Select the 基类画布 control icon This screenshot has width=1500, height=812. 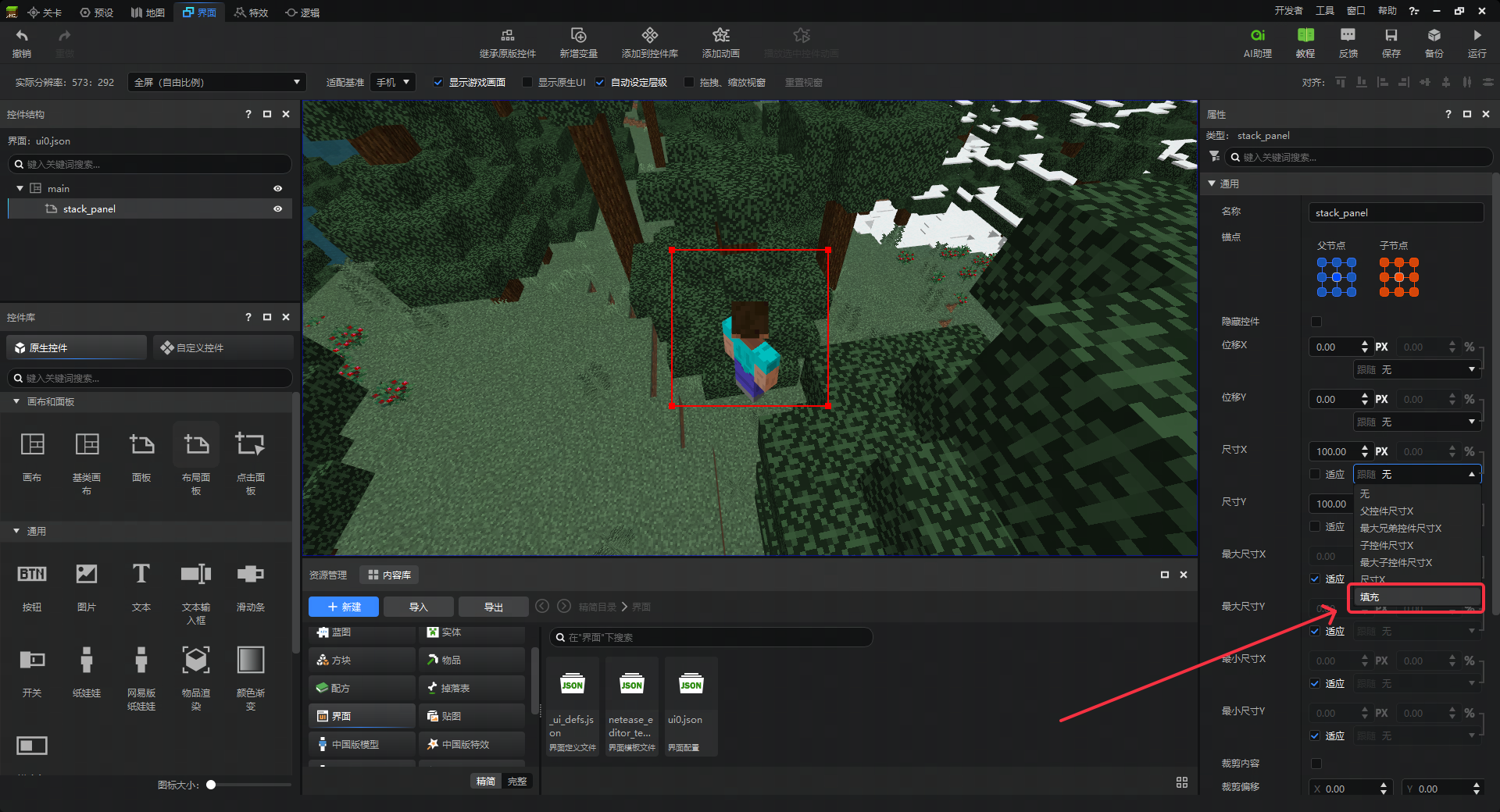pyautogui.click(x=87, y=444)
